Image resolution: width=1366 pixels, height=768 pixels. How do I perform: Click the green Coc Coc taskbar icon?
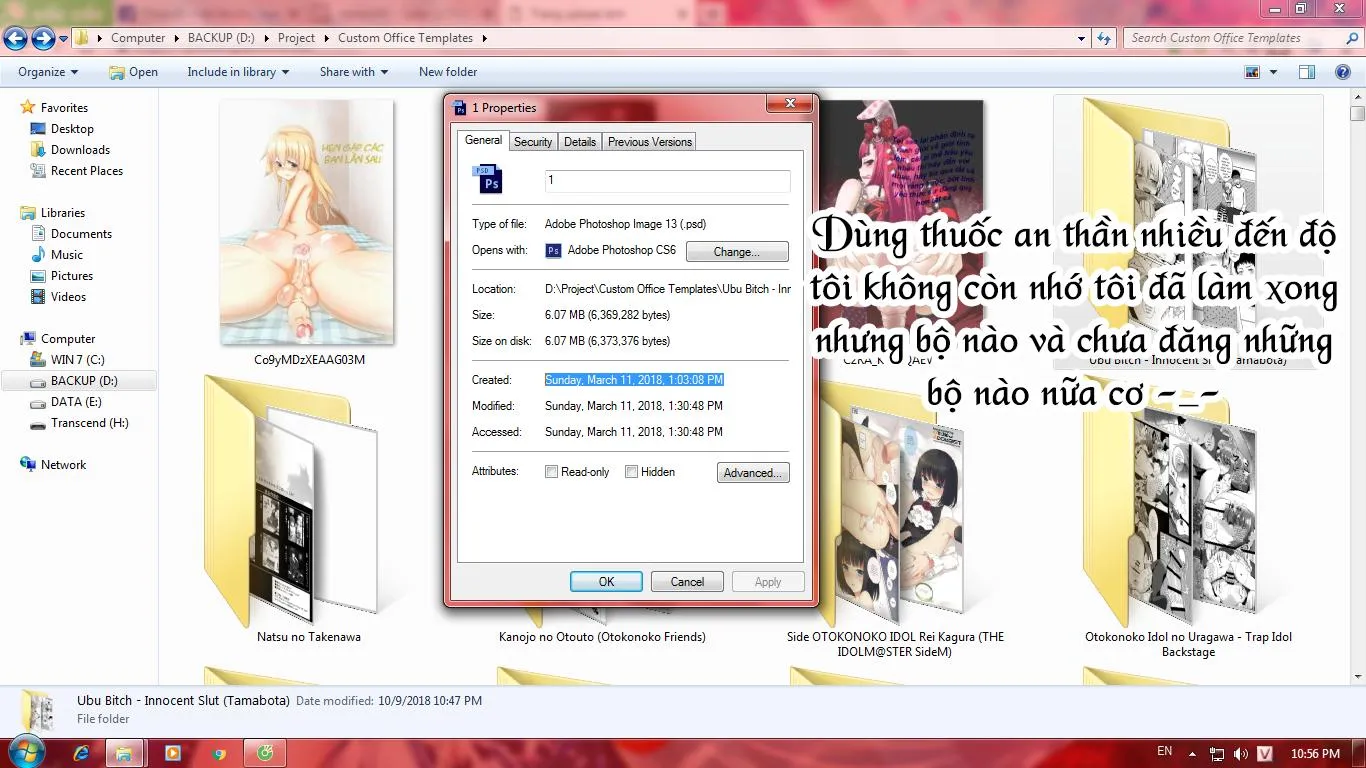pyautogui.click(x=265, y=753)
